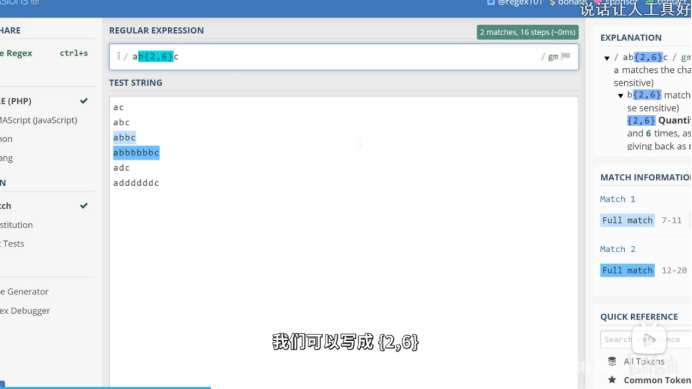Click the donate link in header
Image resolution: width=692 pixels, height=389 pixels.
(x=568, y=3)
